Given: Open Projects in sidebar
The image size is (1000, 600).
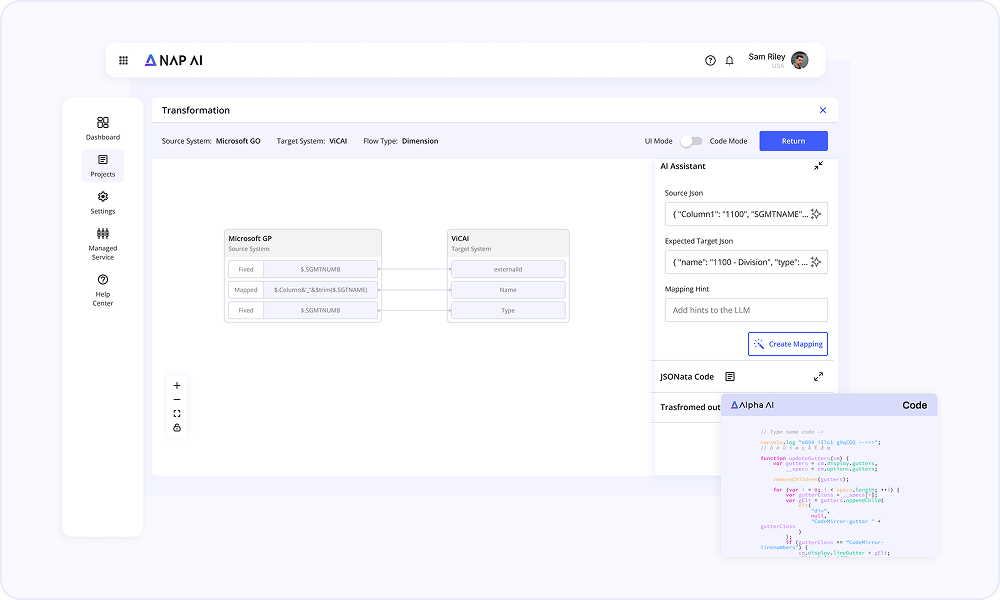Looking at the screenshot, I should (103, 166).
